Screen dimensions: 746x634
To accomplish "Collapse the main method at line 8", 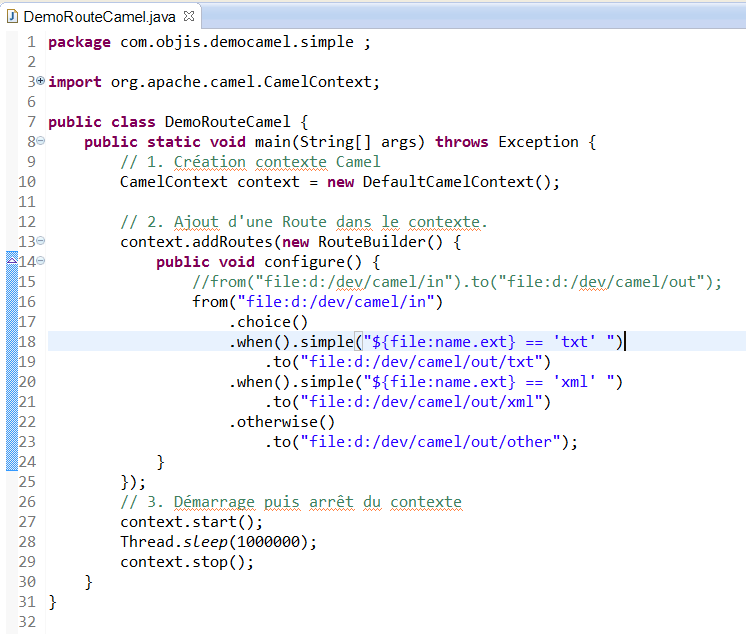I will (41, 141).
